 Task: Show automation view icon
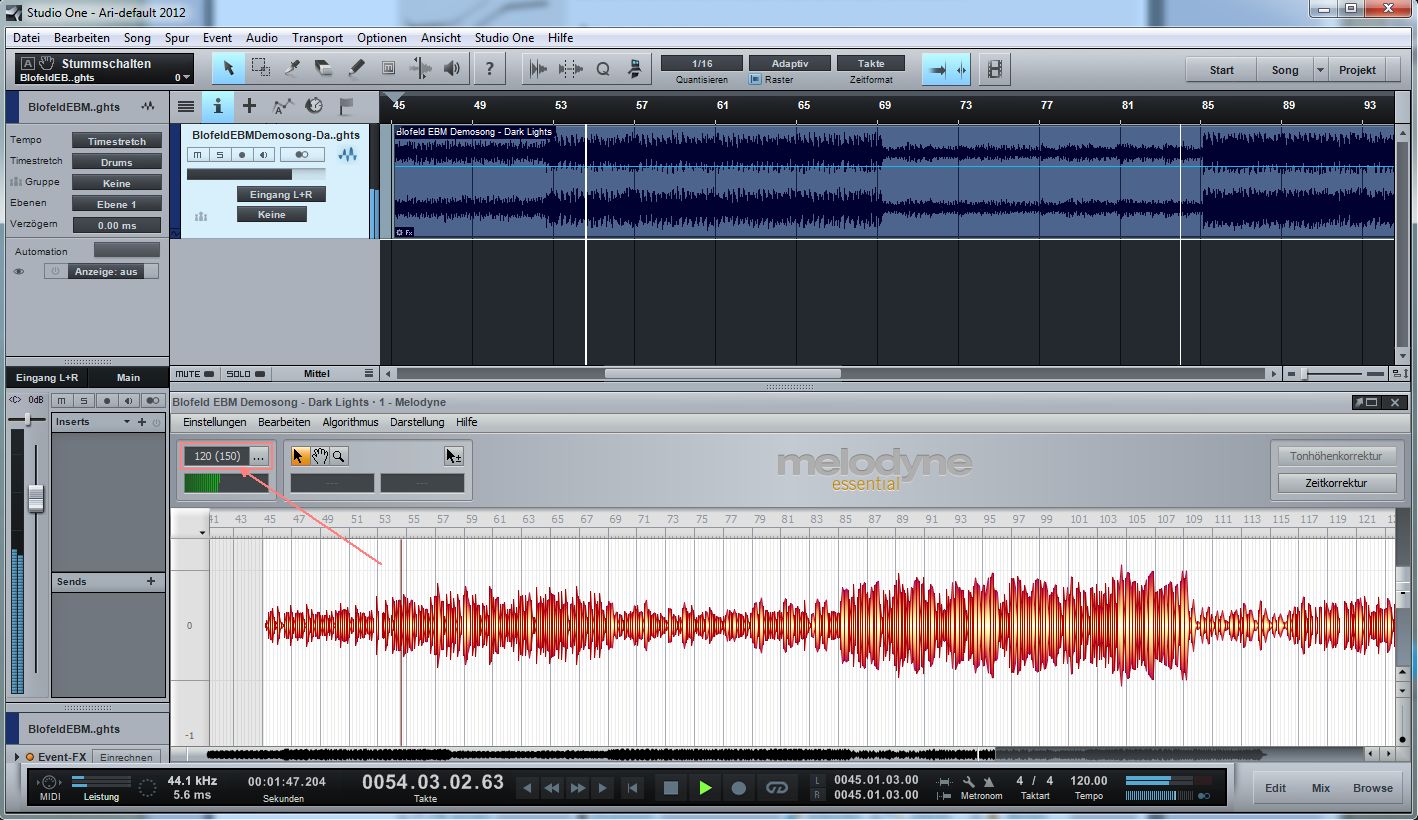[x=282, y=105]
